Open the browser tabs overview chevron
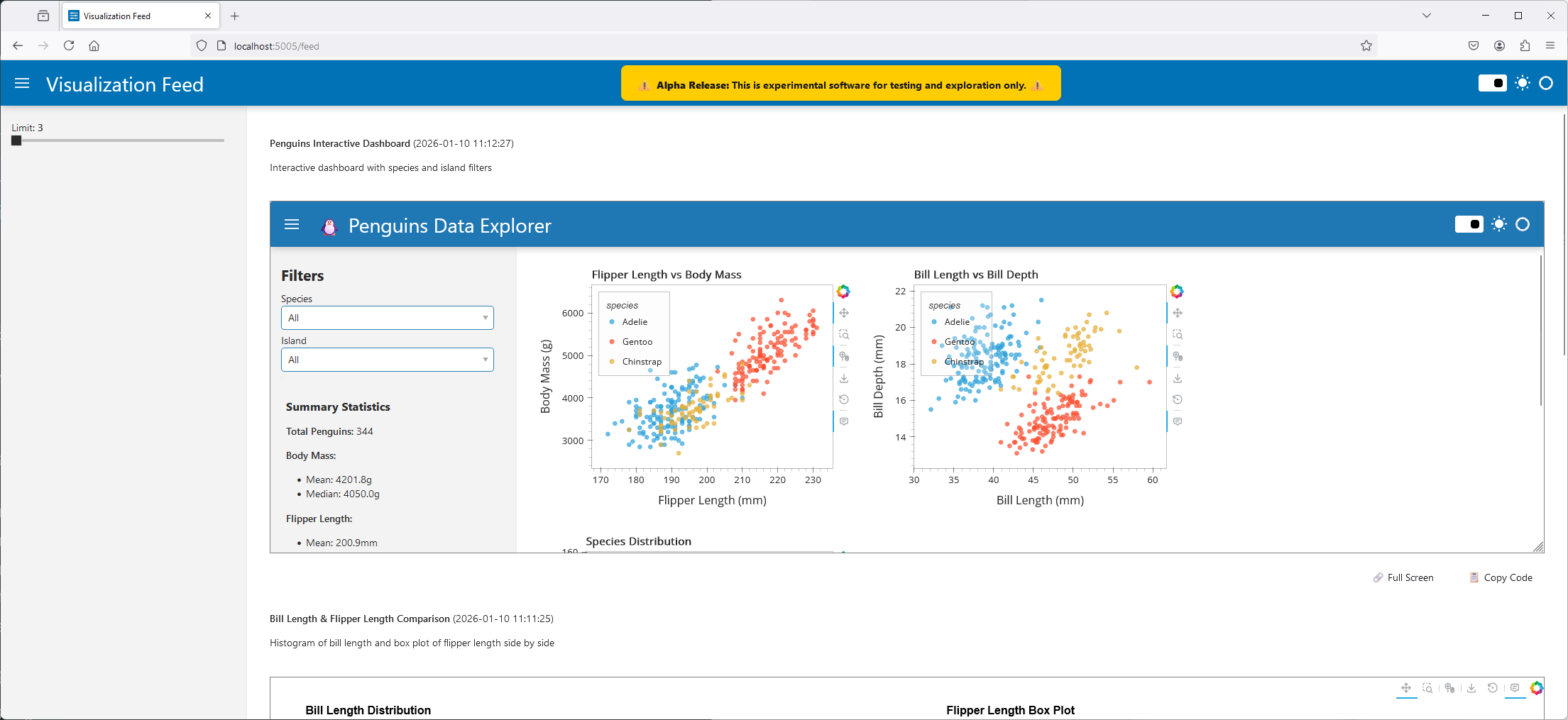This screenshot has width=1568, height=720. coord(1426,15)
